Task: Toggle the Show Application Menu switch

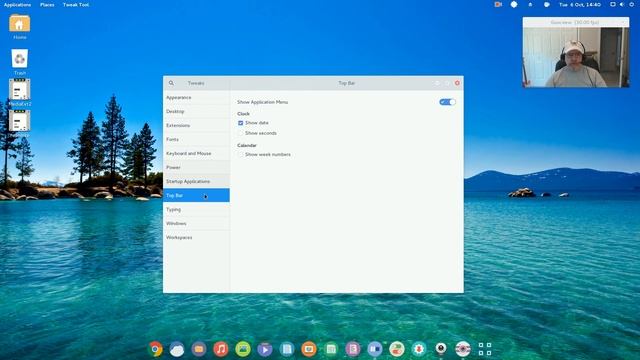Action: (x=447, y=102)
